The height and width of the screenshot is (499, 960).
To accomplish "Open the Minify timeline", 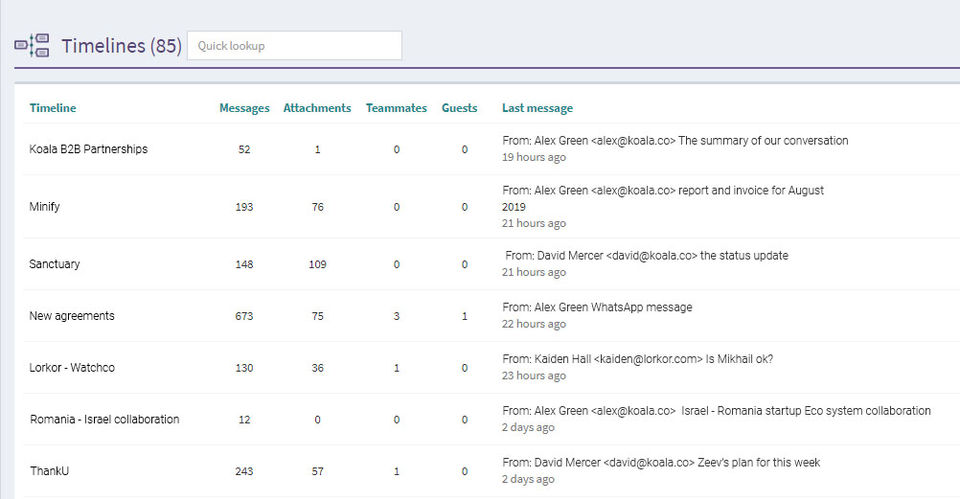I will click(x=45, y=207).
